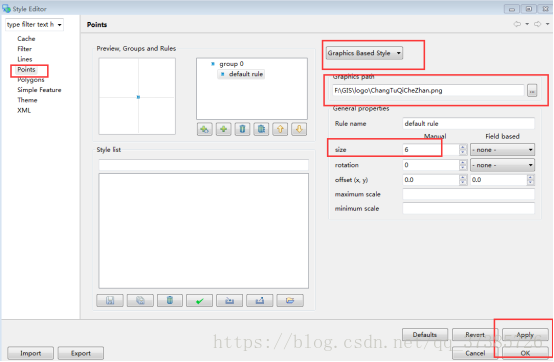Click the Cancel button

[475, 353]
